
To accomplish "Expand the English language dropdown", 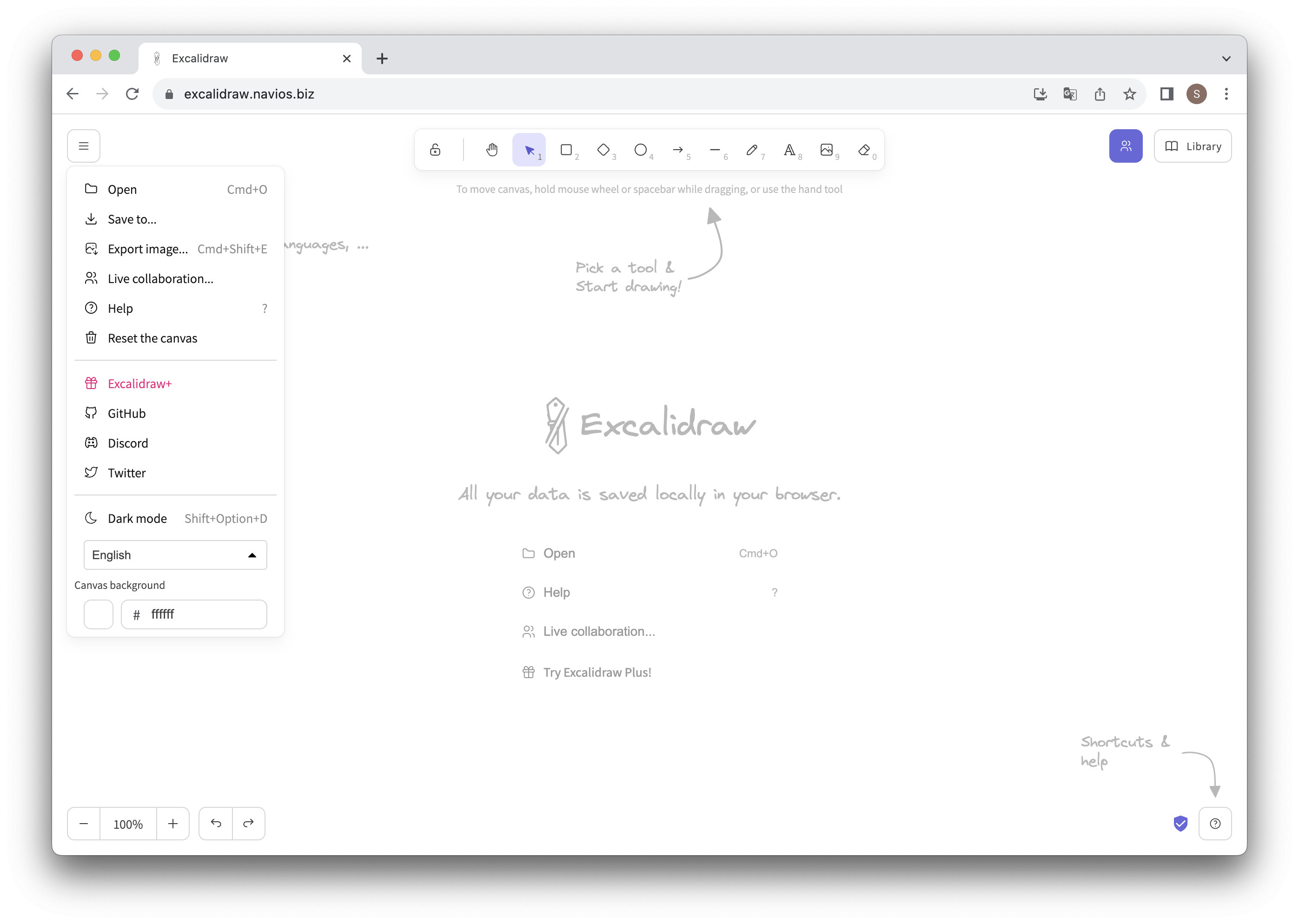I will point(175,555).
